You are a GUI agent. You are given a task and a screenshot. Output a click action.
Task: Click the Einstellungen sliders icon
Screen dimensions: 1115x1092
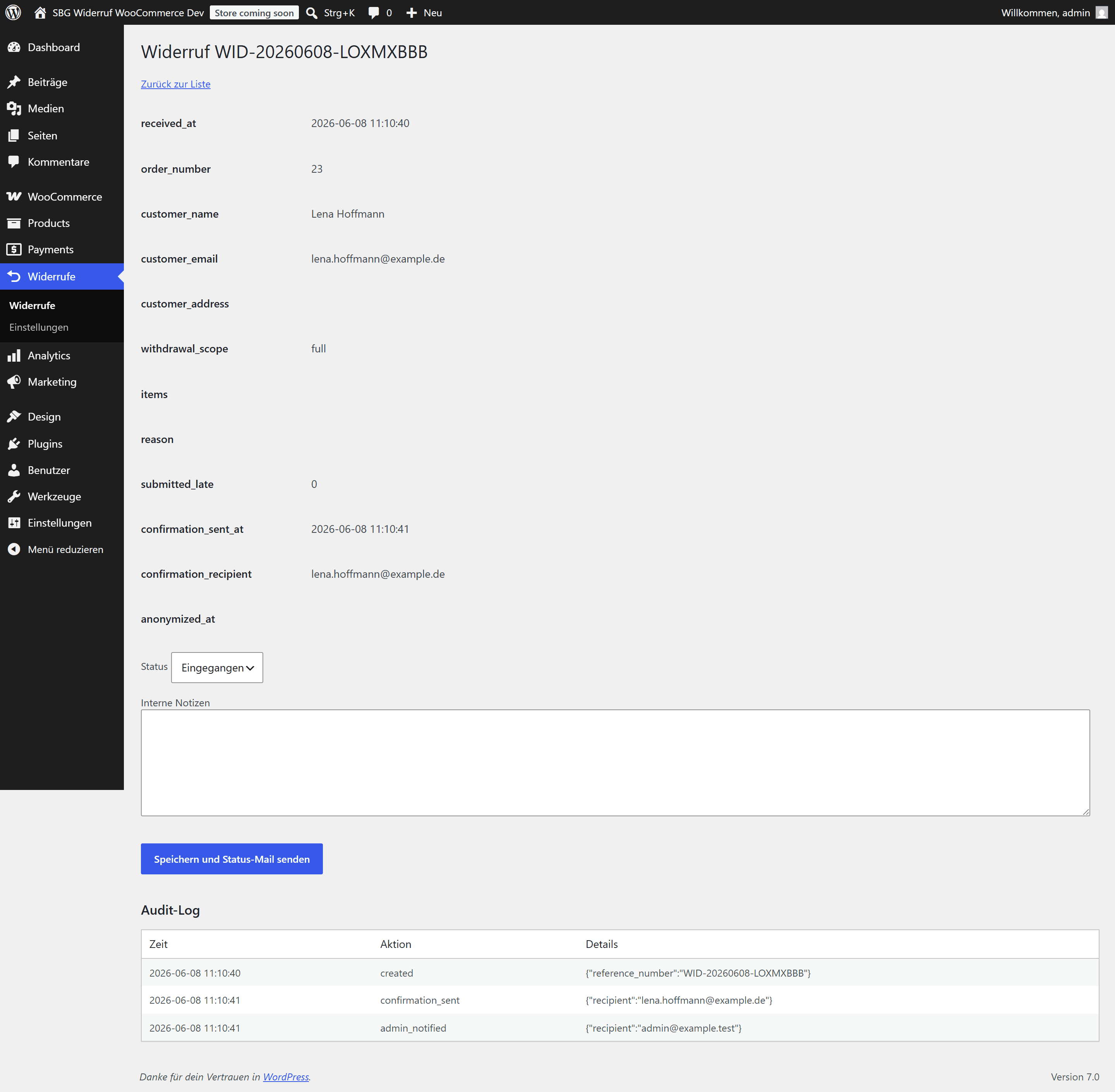[14, 523]
